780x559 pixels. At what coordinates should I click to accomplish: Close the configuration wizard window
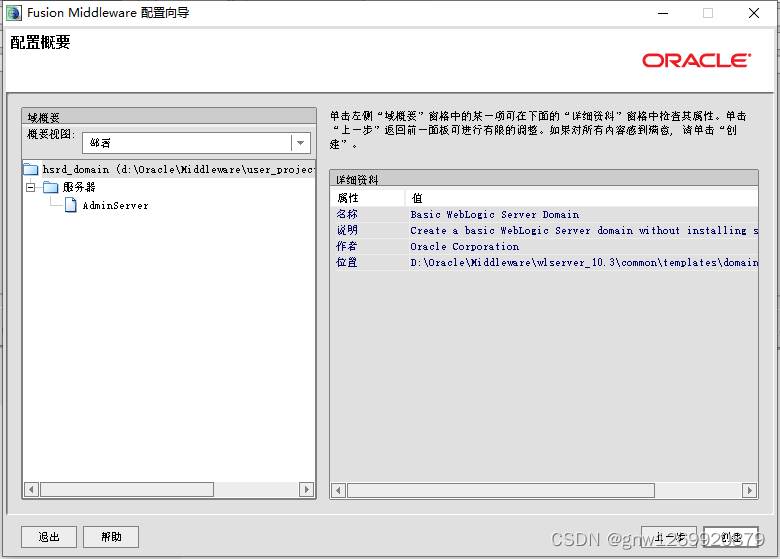click(x=754, y=13)
